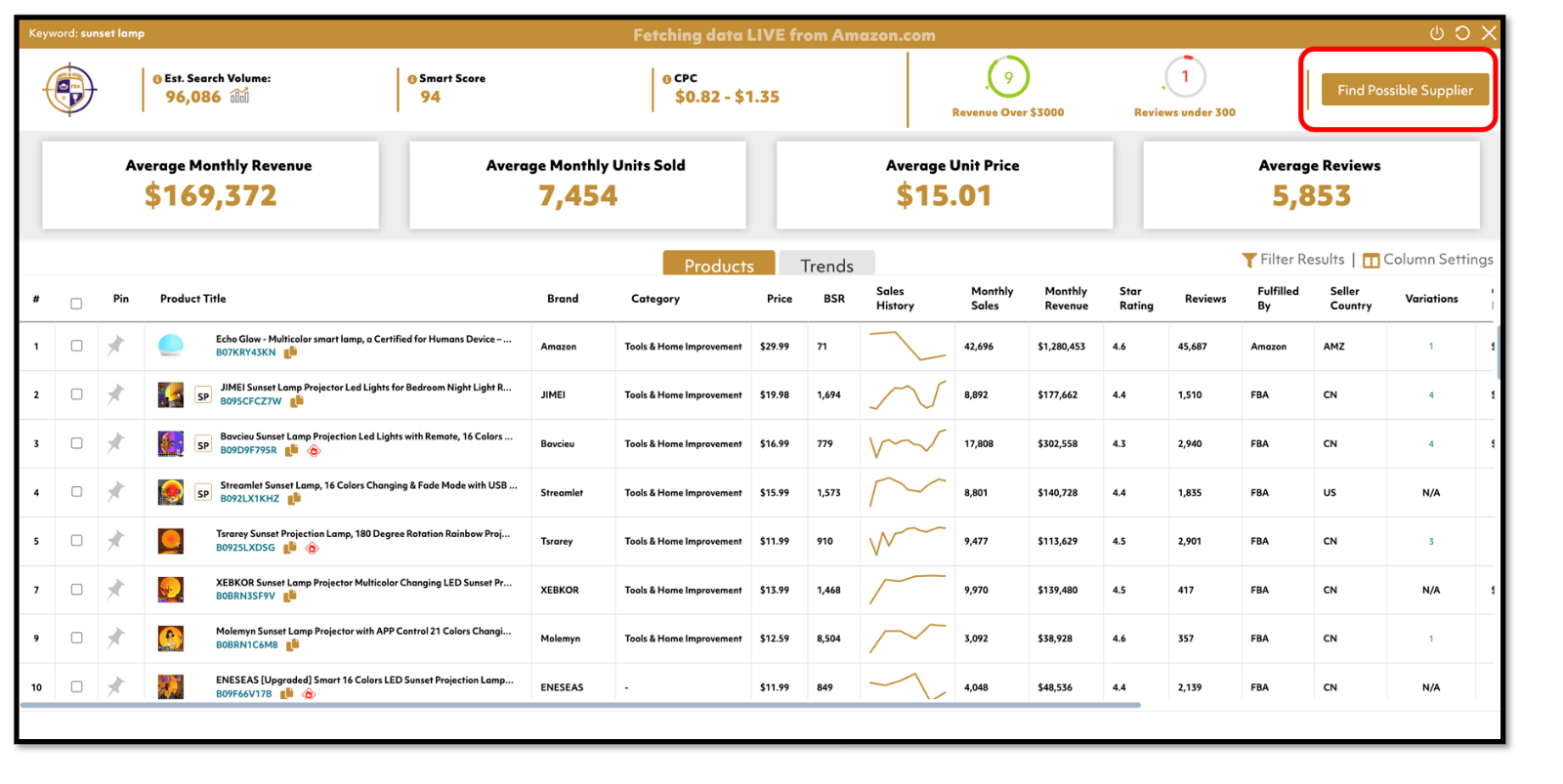1563x784 pixels.
Task: Click the power icon in the header
Action: [1436, 33]
